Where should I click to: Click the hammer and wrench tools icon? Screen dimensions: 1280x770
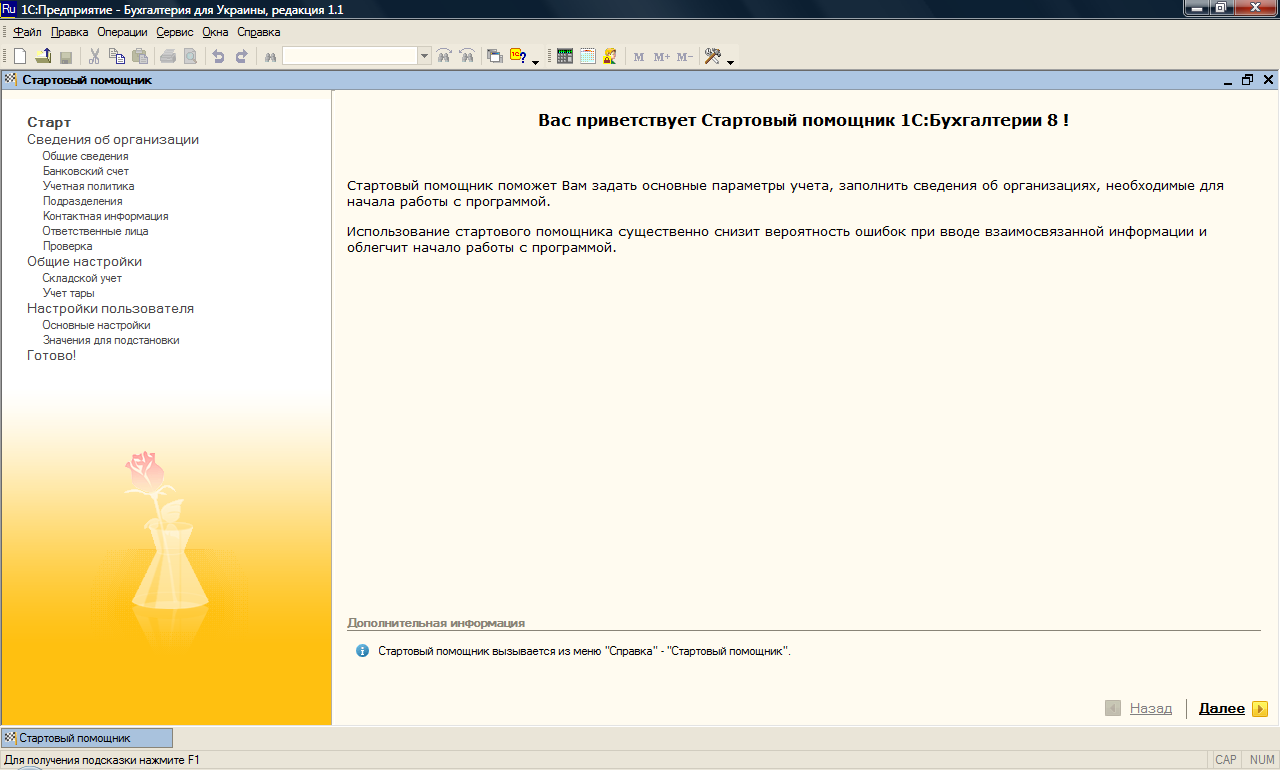tap(713, 56)
